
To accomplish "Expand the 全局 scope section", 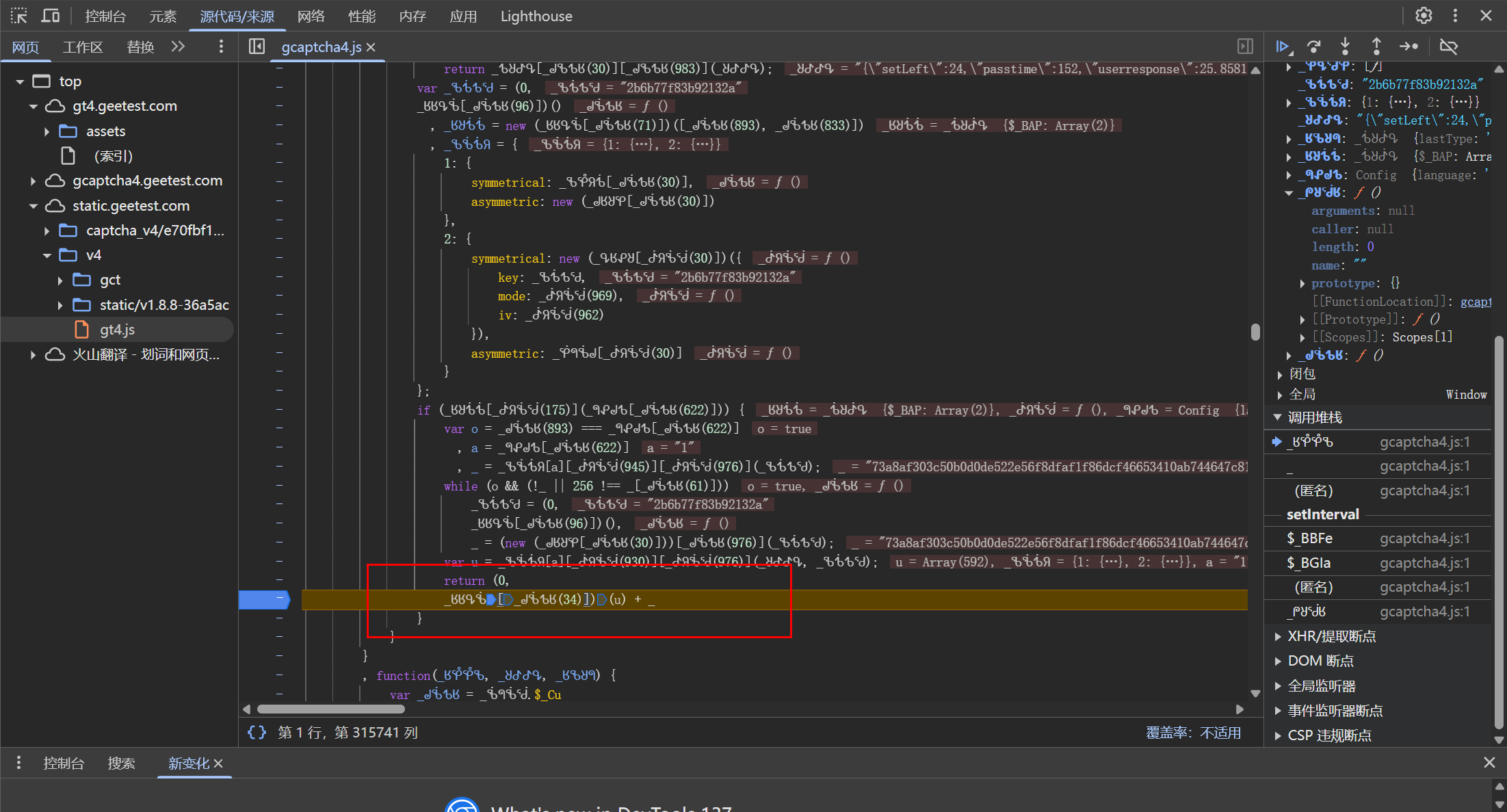I will click(x=1279, y=395).
